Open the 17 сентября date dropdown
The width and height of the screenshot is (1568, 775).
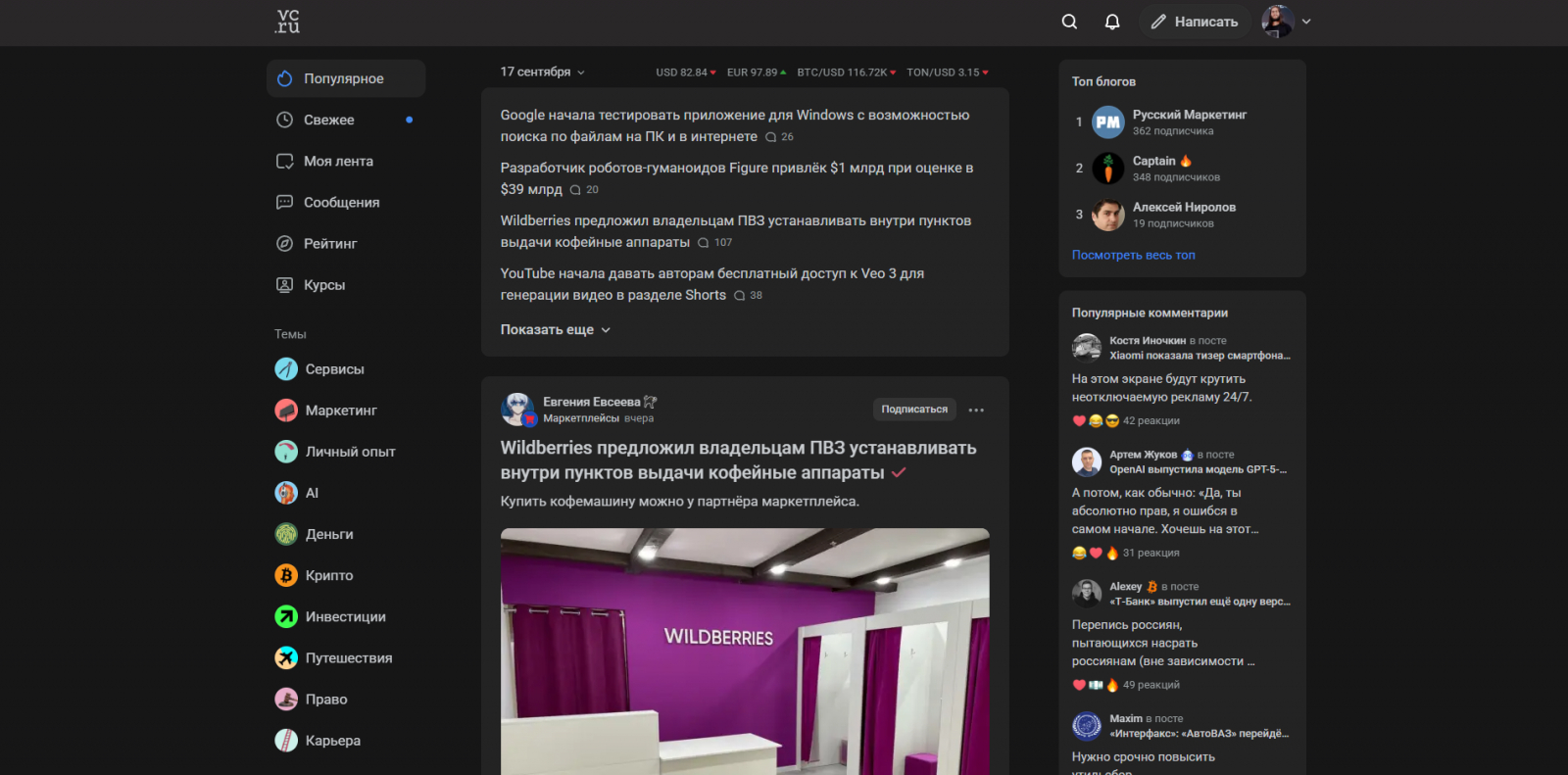[x=542, y=72]
